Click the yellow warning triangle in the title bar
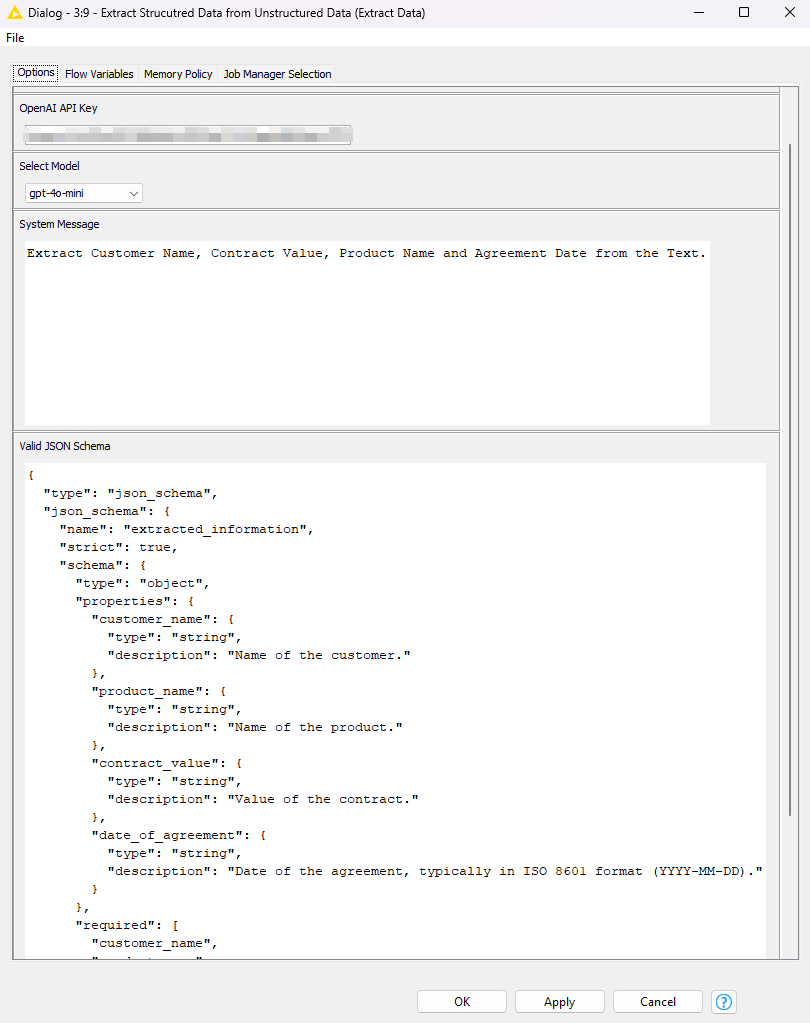 click(14, 13)
